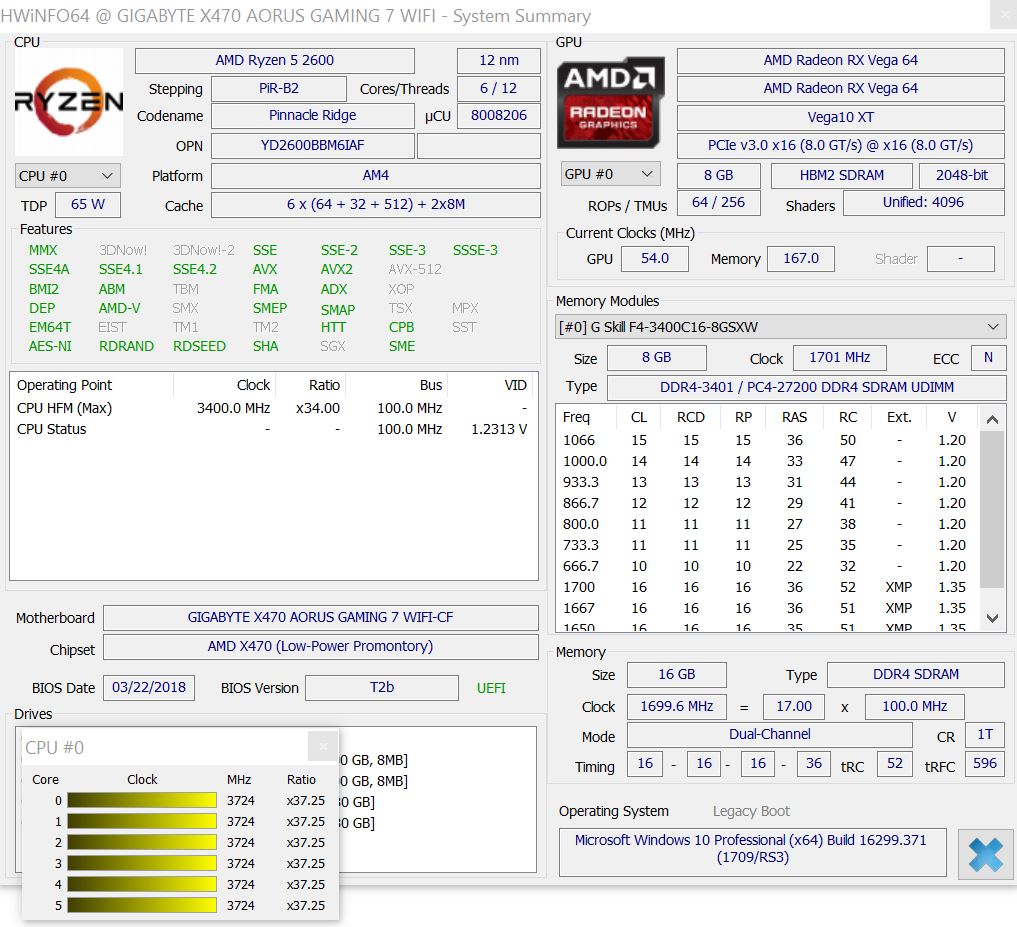The height and width of the screenshot is (927, 1017).
Task: Click Core 0 clock bar
Action: (x=142, y=801)
